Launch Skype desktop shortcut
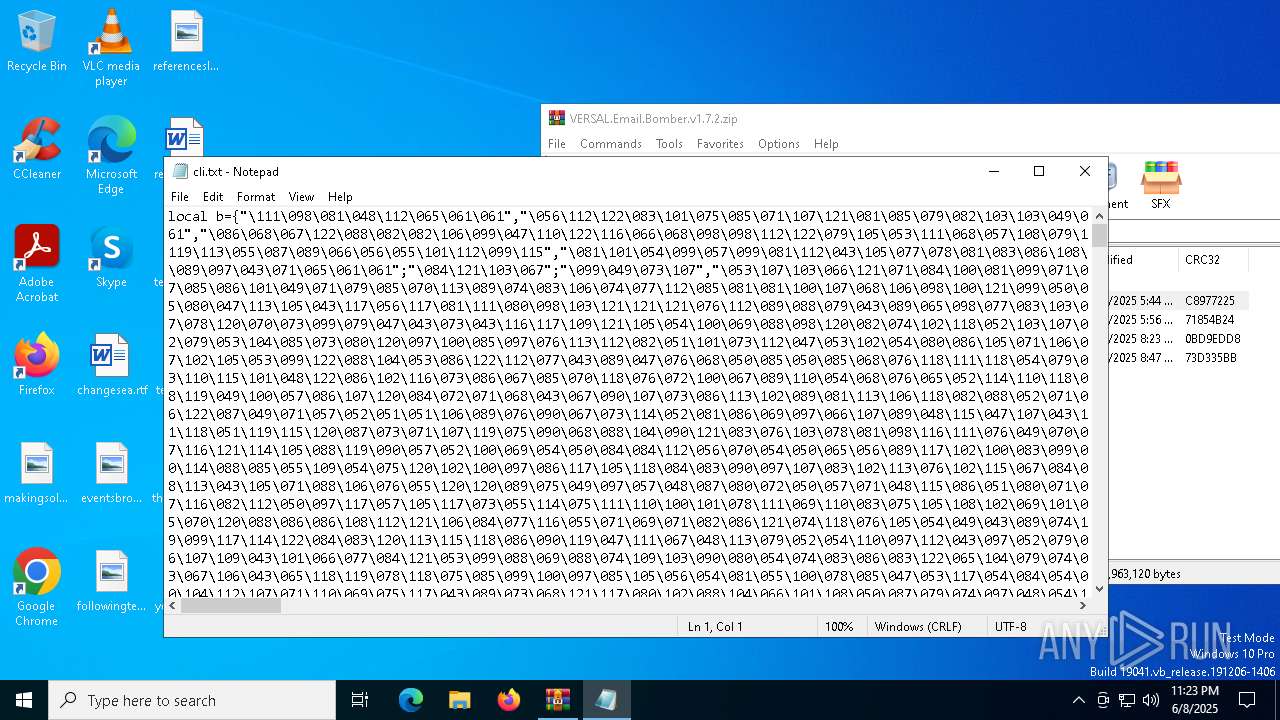Viewport: 1280px width, 720px height. pyautogui.click(x=111, y=257)
